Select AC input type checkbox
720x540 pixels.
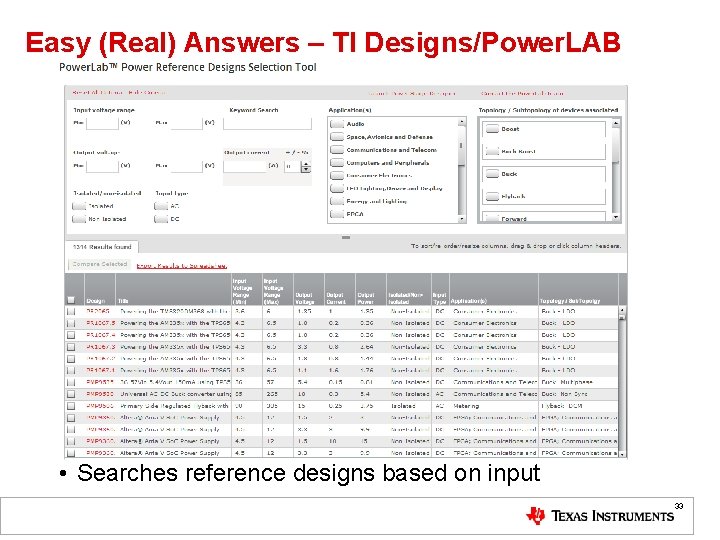coord(161,206)
